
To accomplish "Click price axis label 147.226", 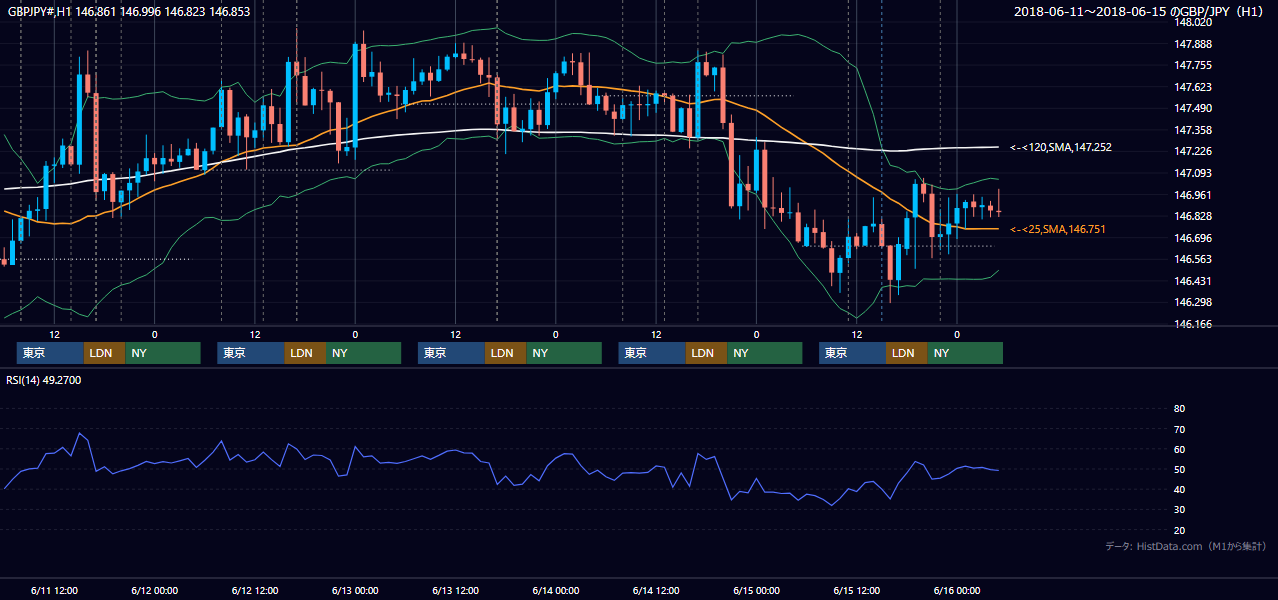I will click(1192, 151).
